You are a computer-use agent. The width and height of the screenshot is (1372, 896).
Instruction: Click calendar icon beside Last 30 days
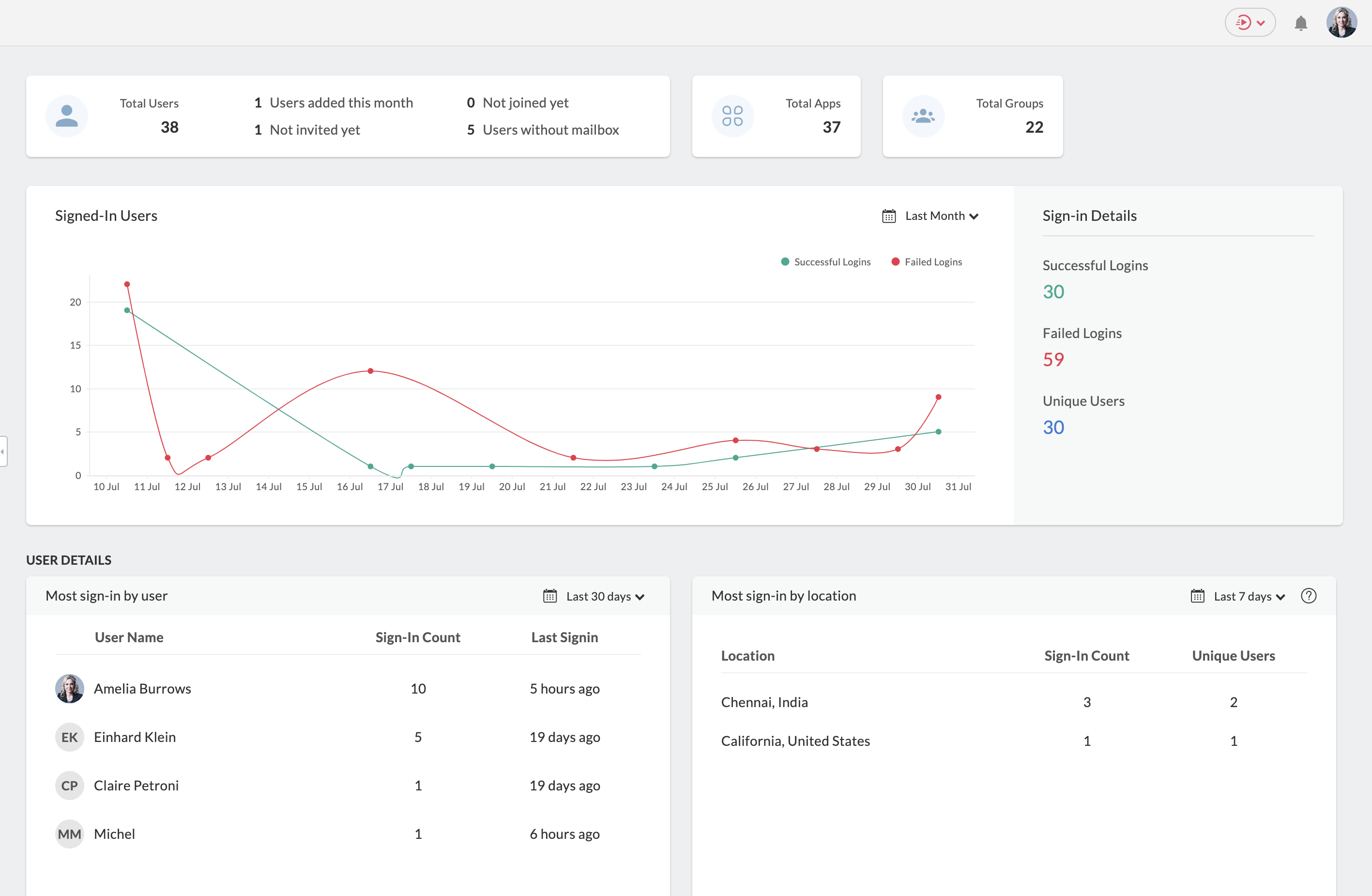[x=549, y=596]
